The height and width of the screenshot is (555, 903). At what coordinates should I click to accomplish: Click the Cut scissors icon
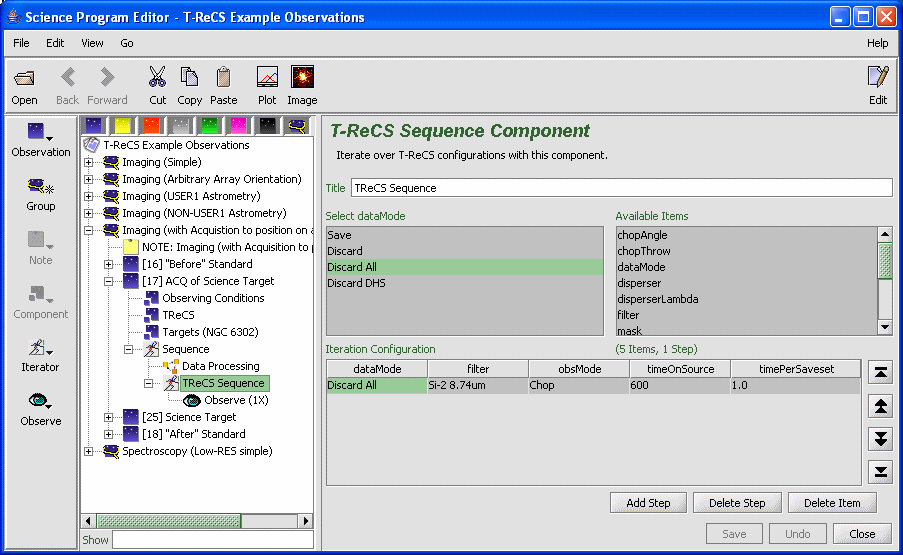click(x=157, y=77)
